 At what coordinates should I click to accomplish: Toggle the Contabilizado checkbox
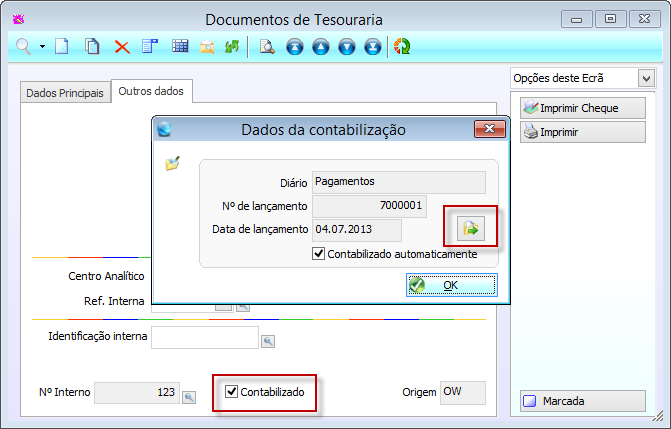coord(232,392)
